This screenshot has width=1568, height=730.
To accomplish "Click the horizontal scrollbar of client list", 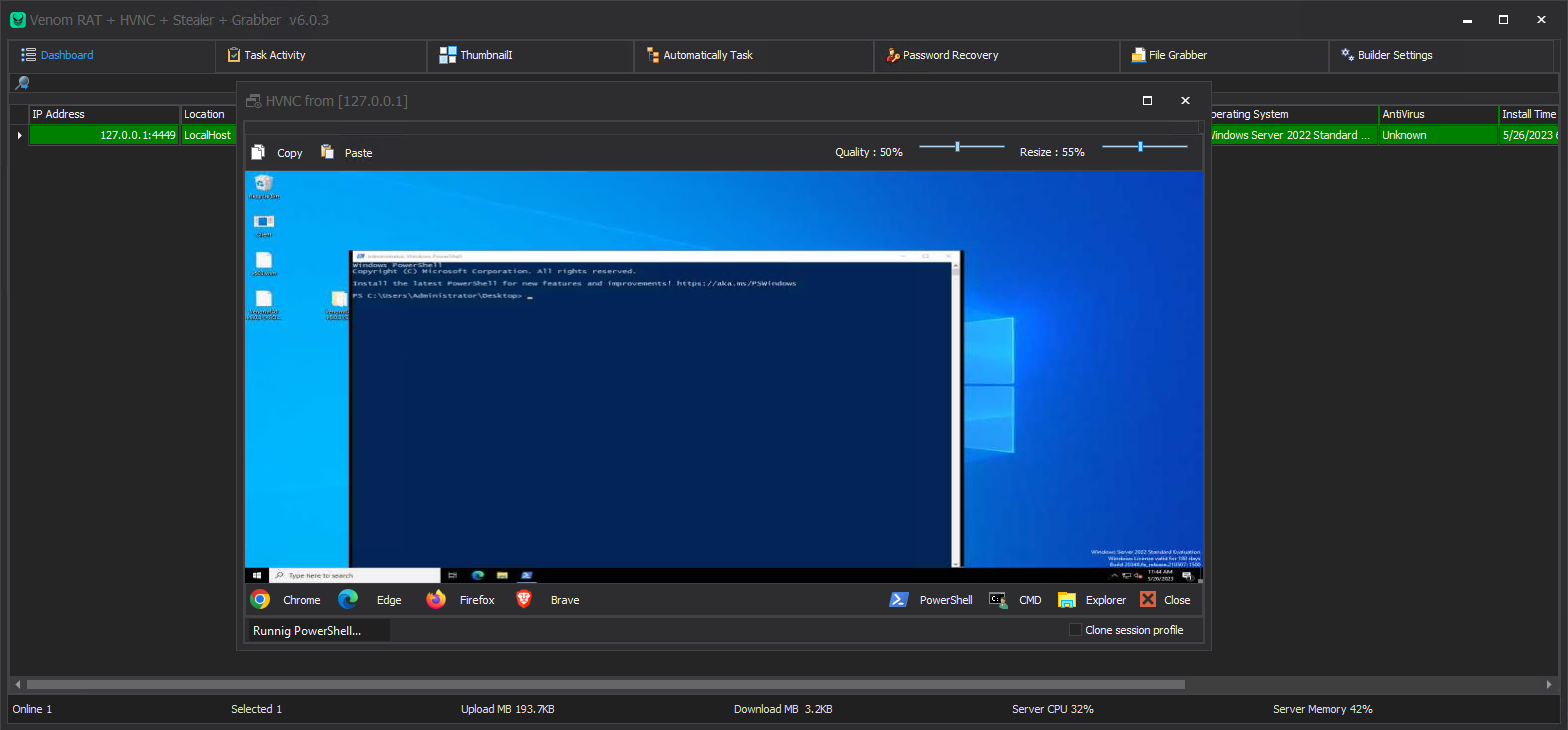I will click(x=605, y=685).
